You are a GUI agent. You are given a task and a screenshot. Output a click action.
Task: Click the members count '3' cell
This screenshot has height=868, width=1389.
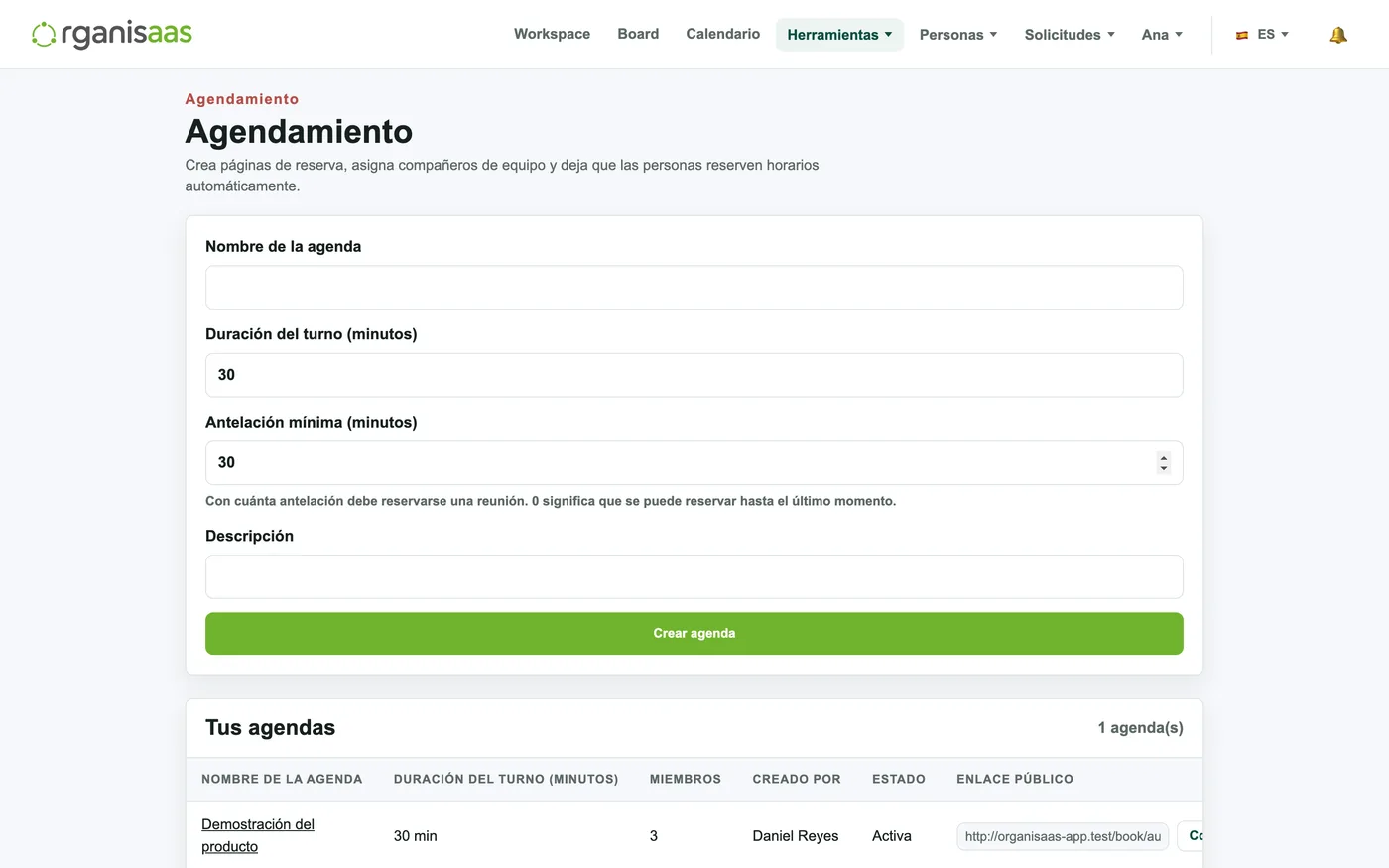click(654, 836)
